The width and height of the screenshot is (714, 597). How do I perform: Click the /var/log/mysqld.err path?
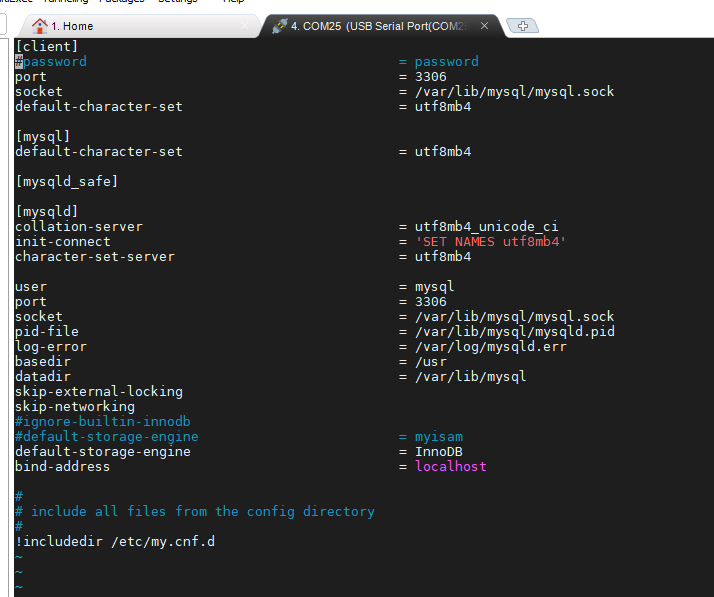tap(490, 346)
